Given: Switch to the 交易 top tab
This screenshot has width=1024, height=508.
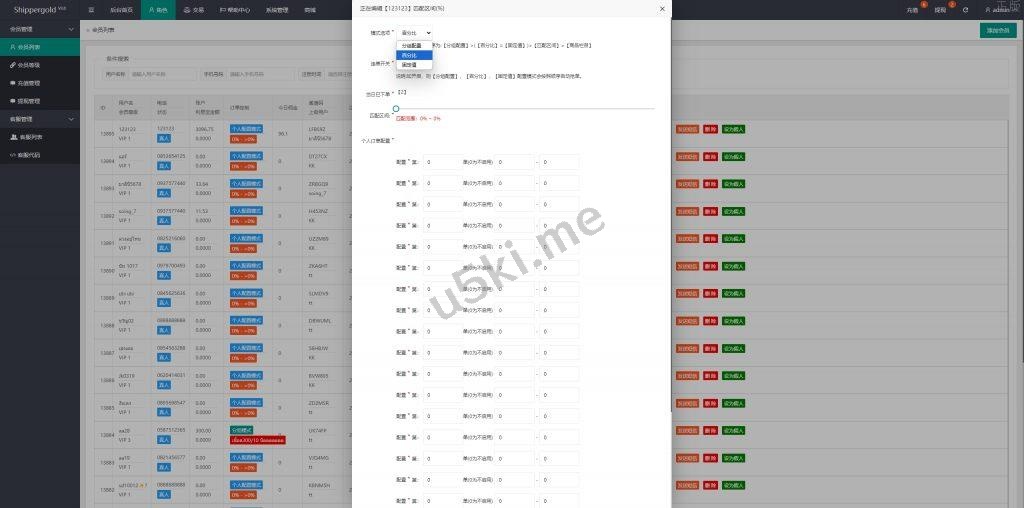Looking at the screenshot, I should (194, 9).
